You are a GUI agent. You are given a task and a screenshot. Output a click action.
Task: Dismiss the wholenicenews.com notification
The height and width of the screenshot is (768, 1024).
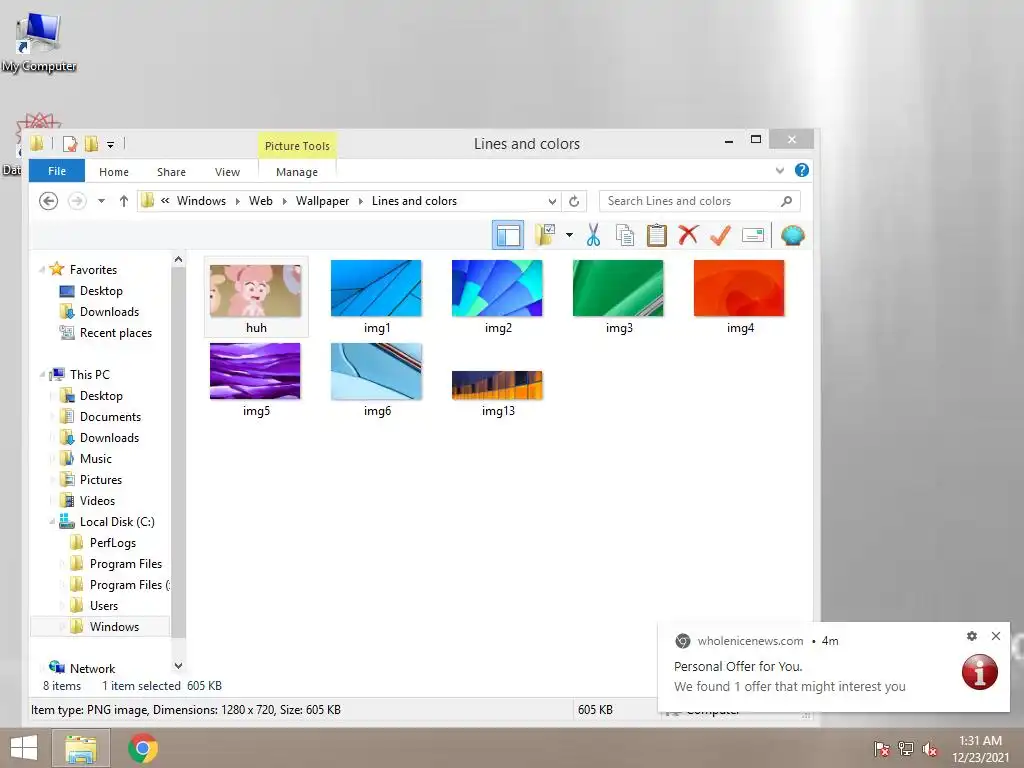coord(996,636)
